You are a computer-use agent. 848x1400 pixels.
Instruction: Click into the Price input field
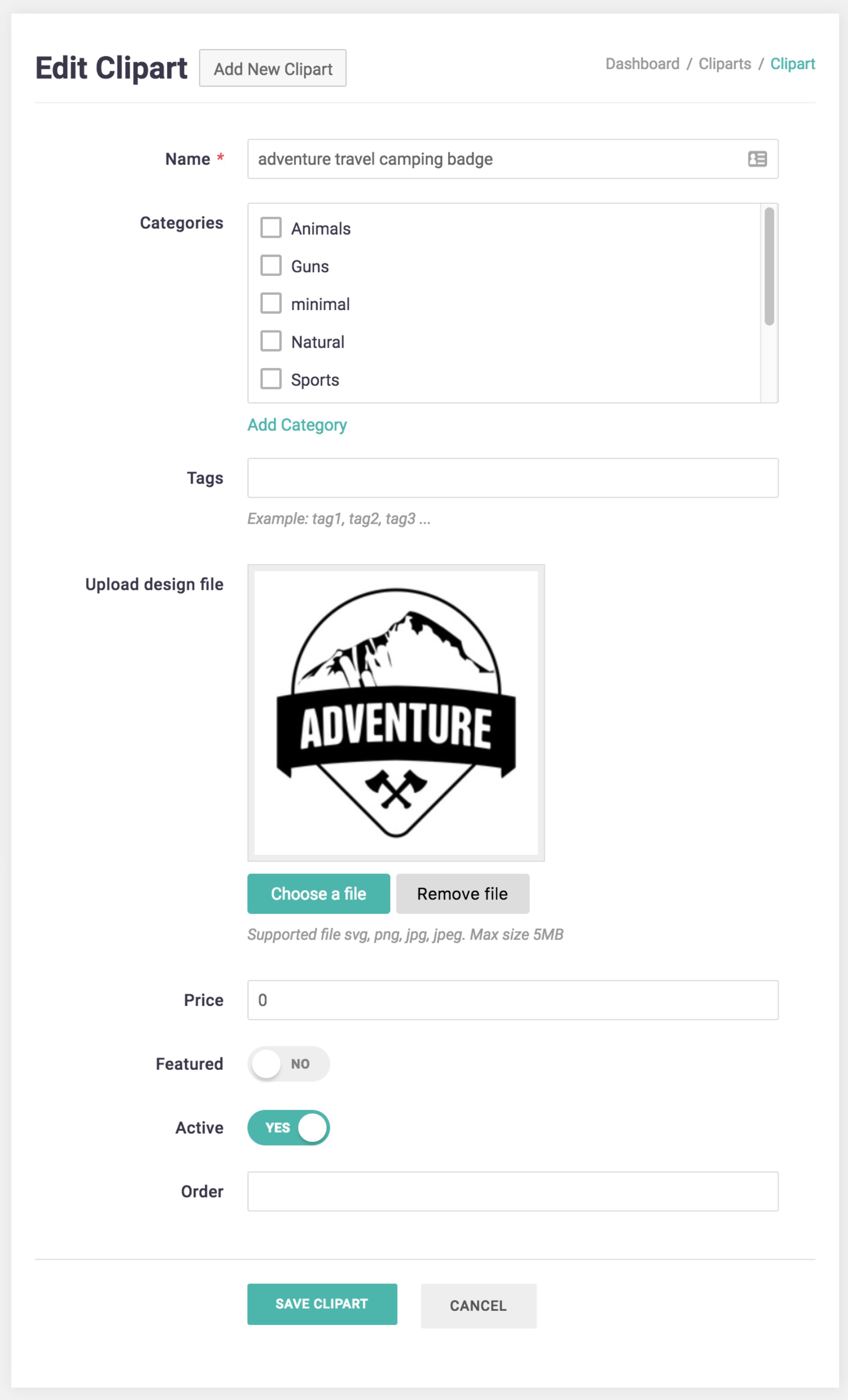pos(512,1000)
